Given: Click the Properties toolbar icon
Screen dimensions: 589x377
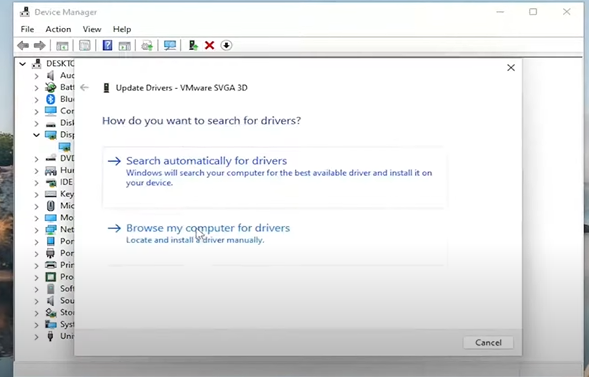Looking at the screenshot, I should (85, 46).
